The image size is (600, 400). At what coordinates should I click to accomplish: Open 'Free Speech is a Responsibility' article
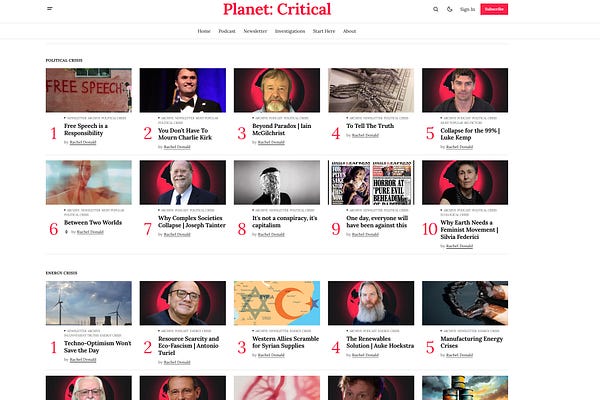pos(86,129)
